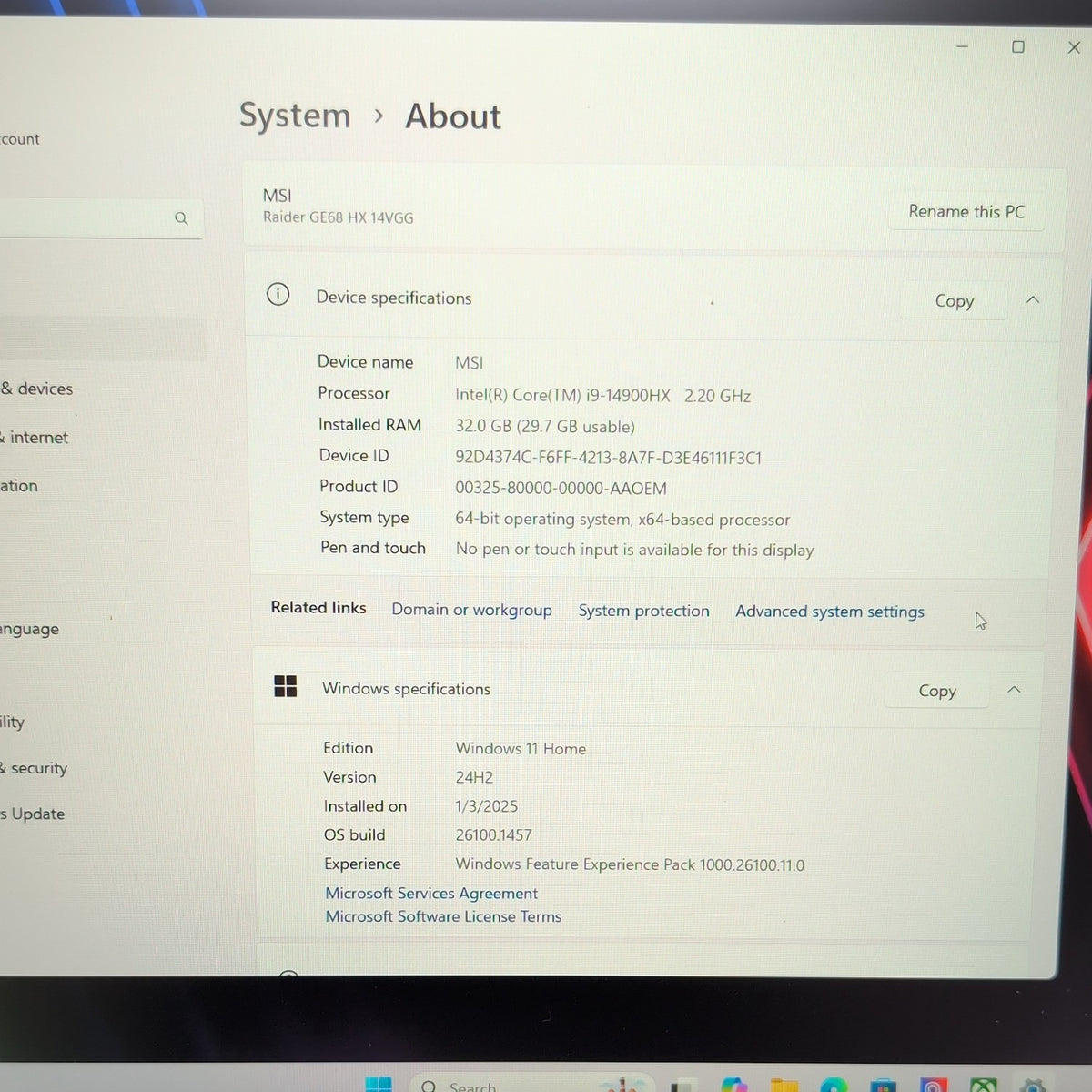The image size is (1092, 1092).
Task: Open '& devices' in the Settings sidebar
Action: [36, 389]
